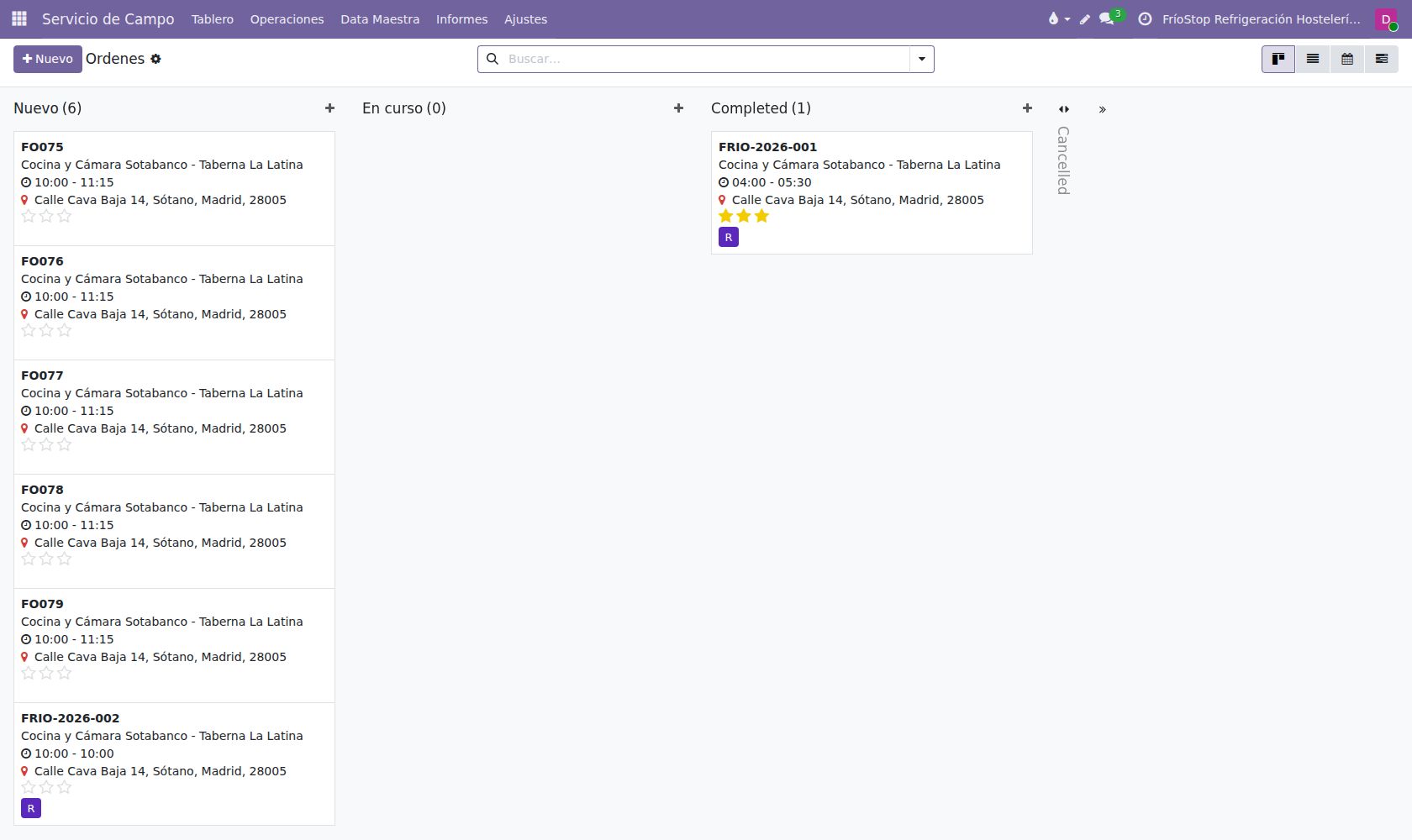
Task: Click the Completed (1) column header
Action: [x=761, y=108]
